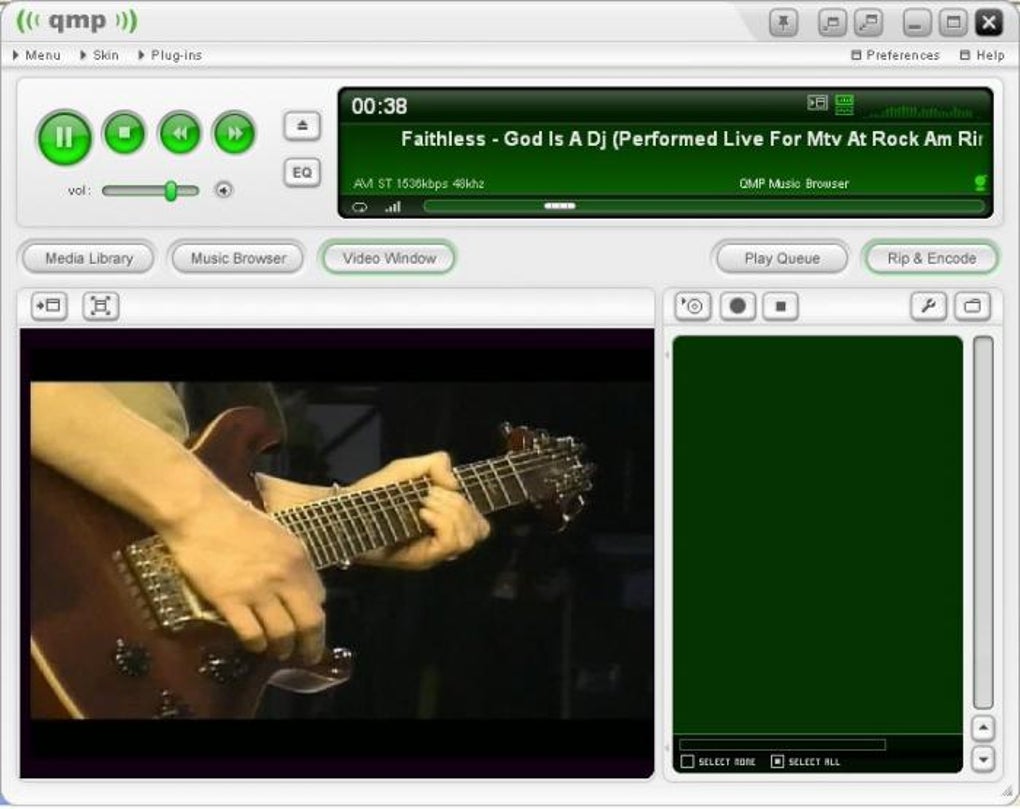This screenshot has width=1020, height=809.
Task: Click the pin always-on-top icon
Action: pos(783,23)
